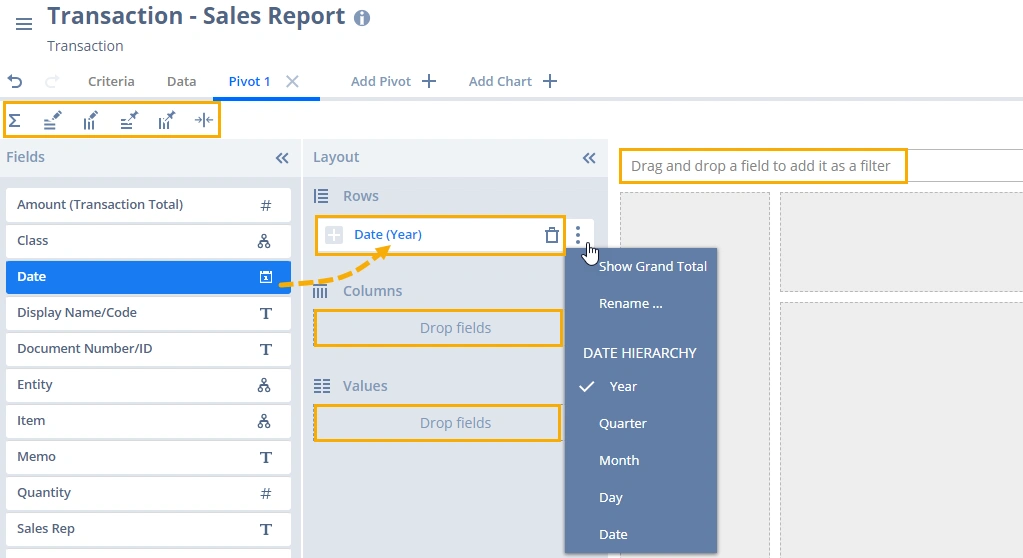Click the collapse-width arrows toolbar icon
The height and width of the screenshot is (558, 1023).
pyautogui.click(x=204, y=121)
